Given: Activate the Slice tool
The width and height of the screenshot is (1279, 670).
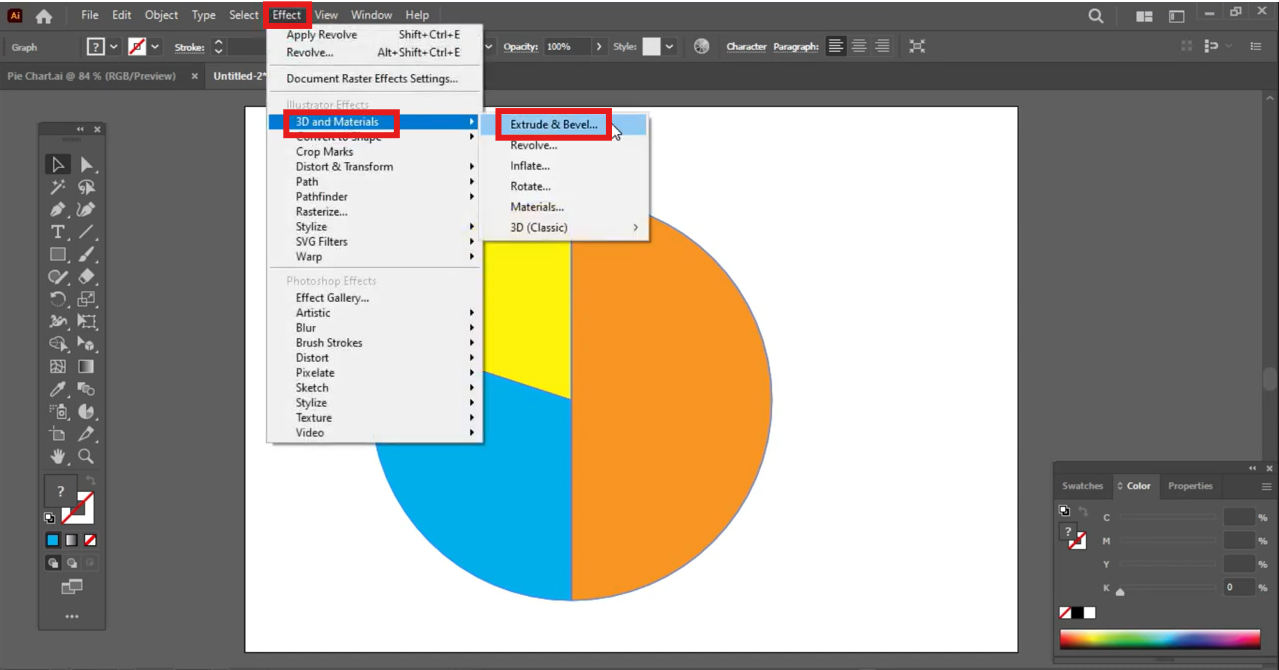Looking at the screenshot, I should pos(87,434).
